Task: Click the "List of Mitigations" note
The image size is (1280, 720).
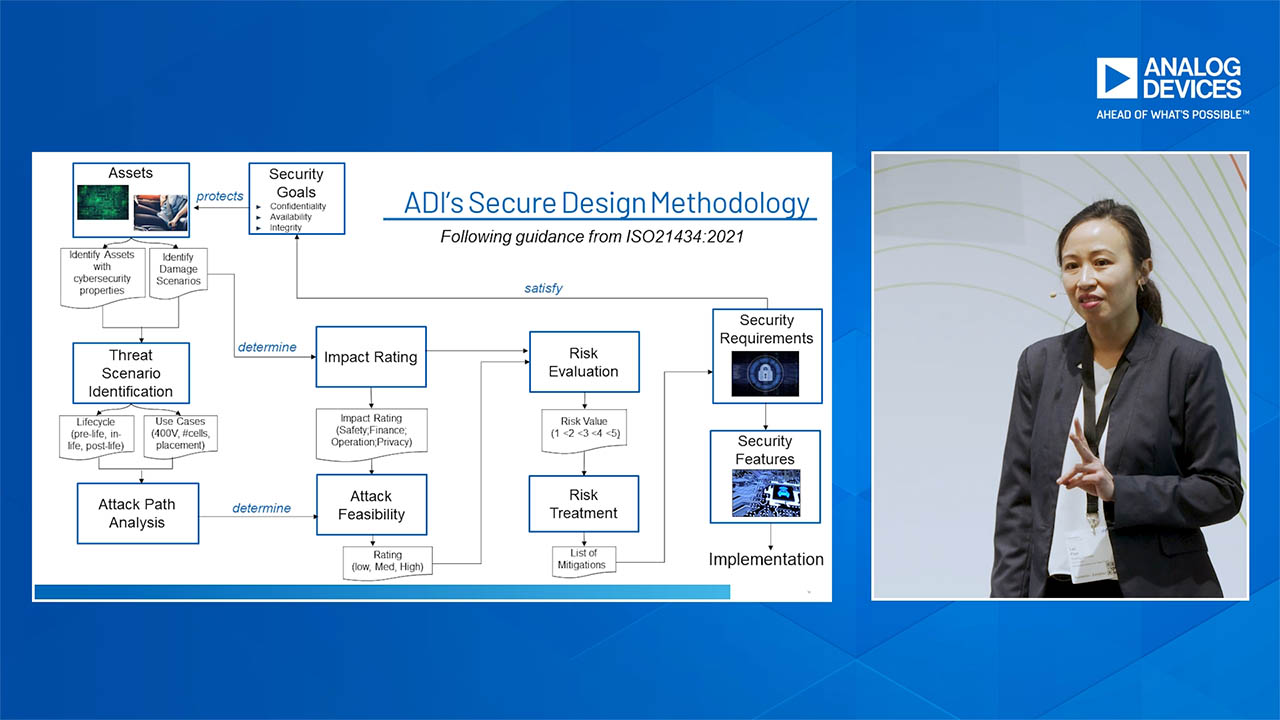Action: [584, 561]
